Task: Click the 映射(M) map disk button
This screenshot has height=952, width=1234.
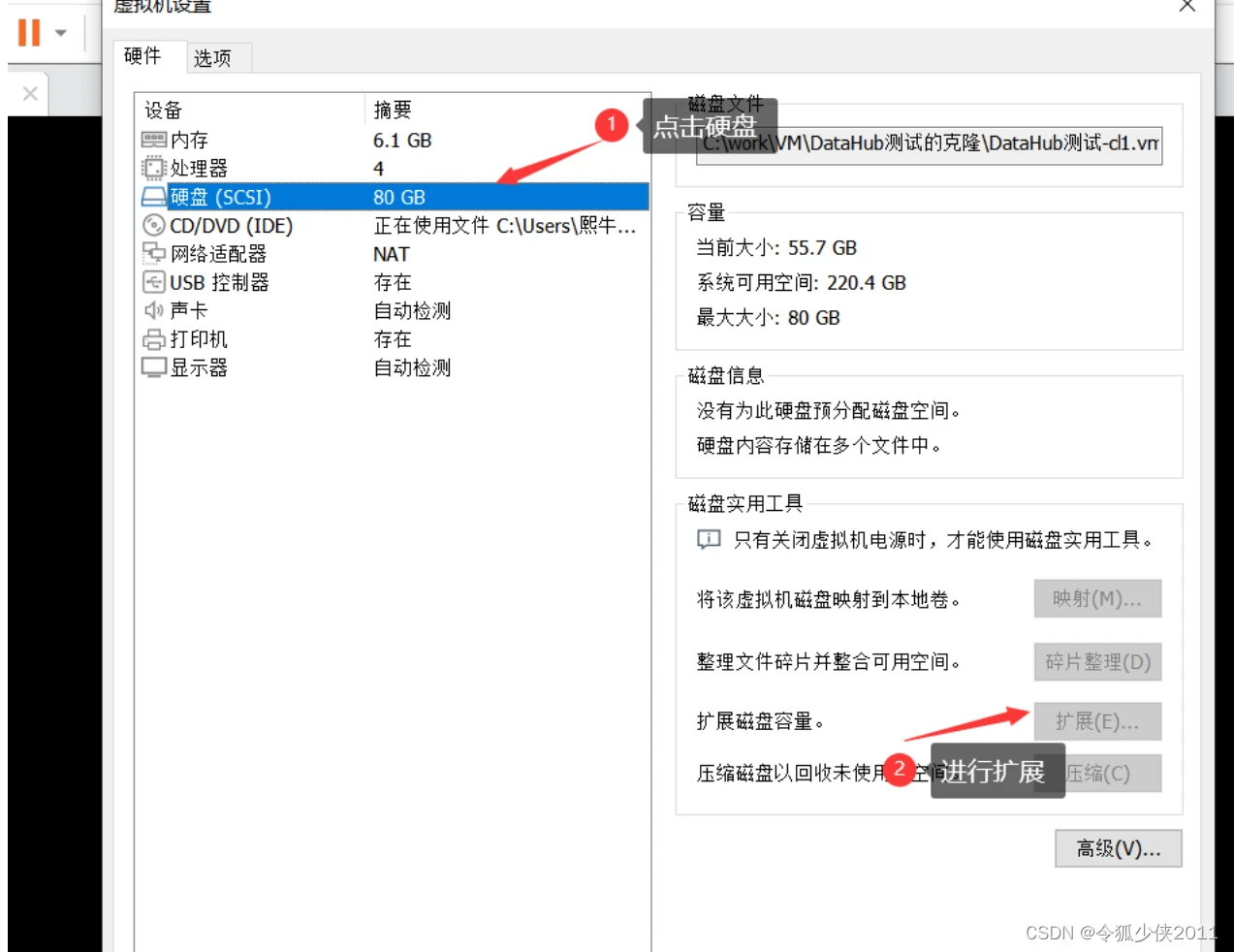Action: coord(1096,598)
